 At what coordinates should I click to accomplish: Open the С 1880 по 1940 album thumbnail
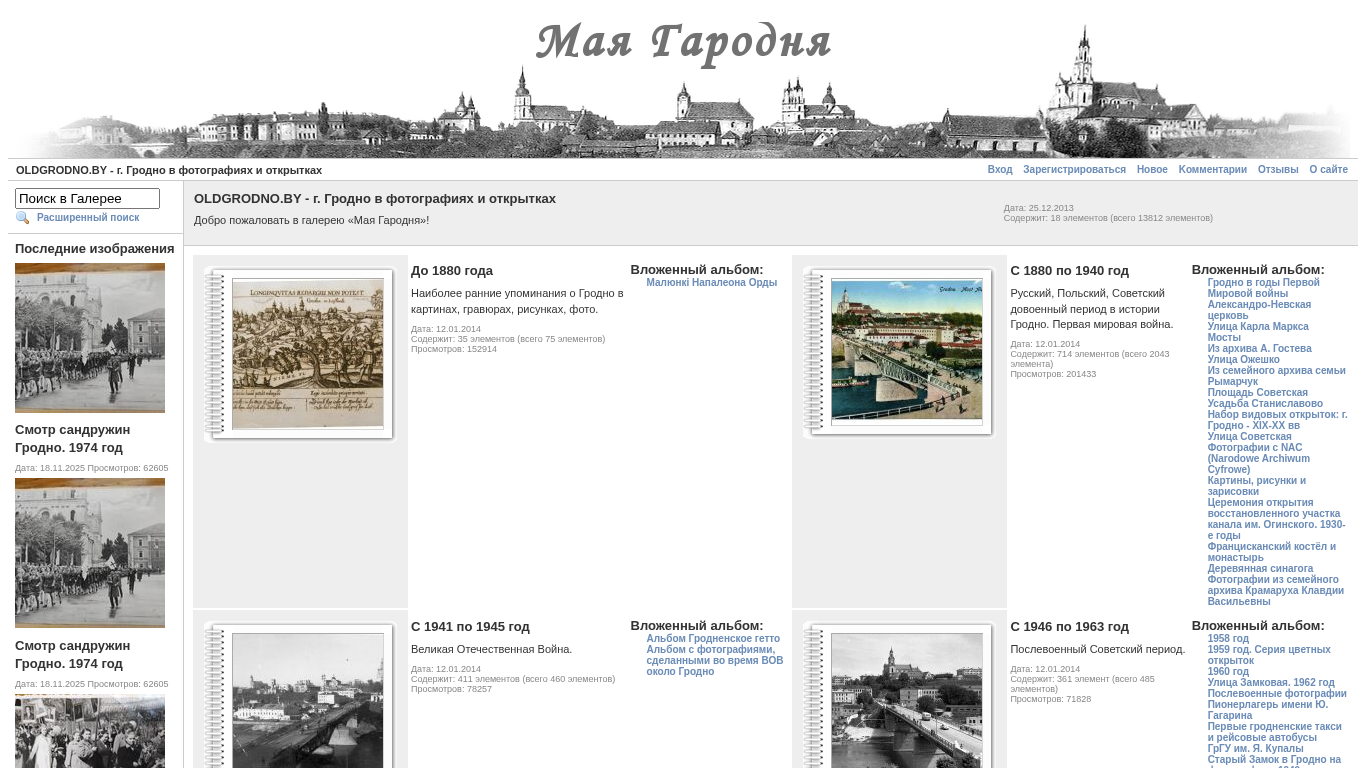tap(906, 352)
